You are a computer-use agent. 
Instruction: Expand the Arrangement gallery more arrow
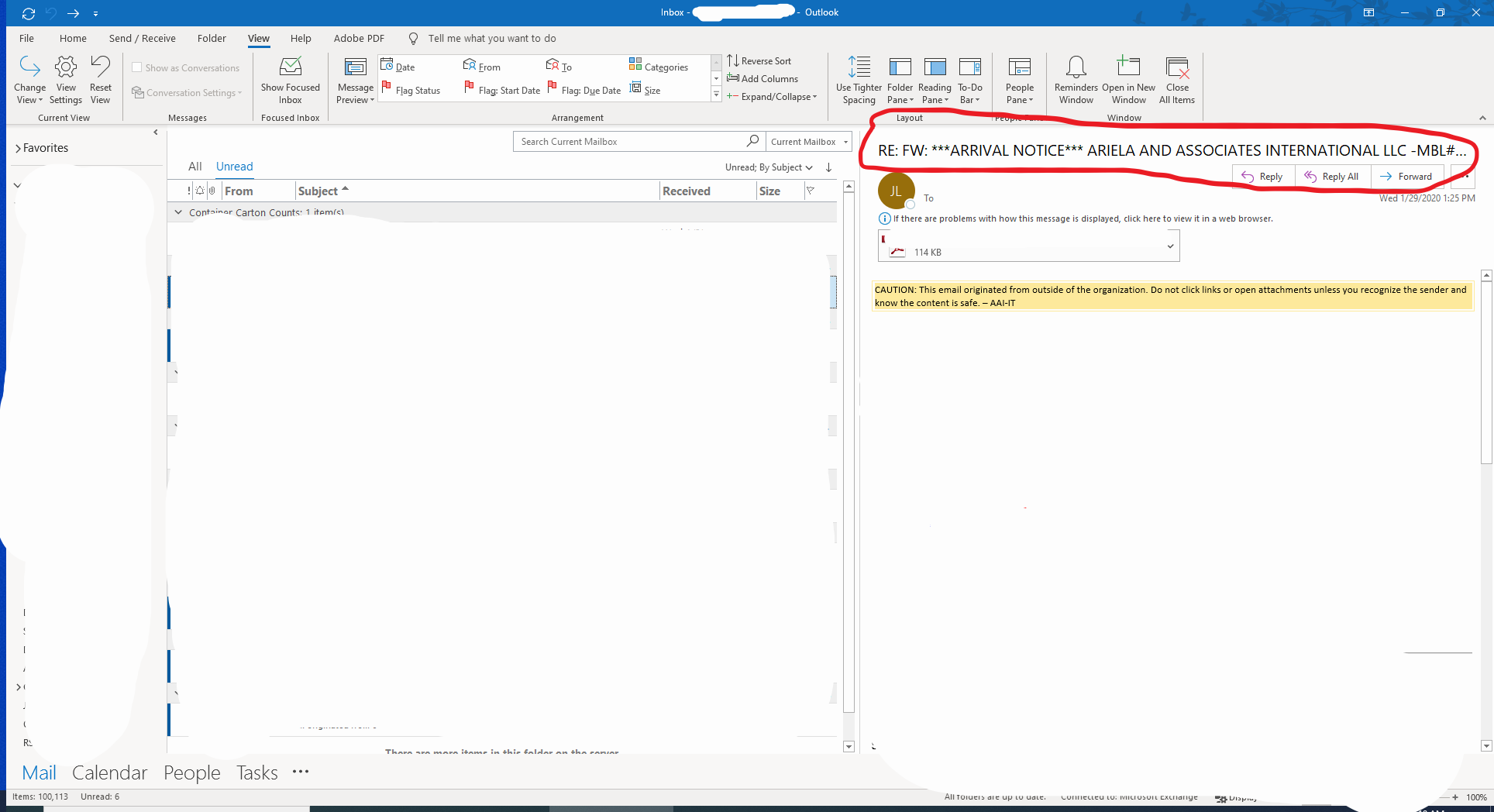point(716,95)
